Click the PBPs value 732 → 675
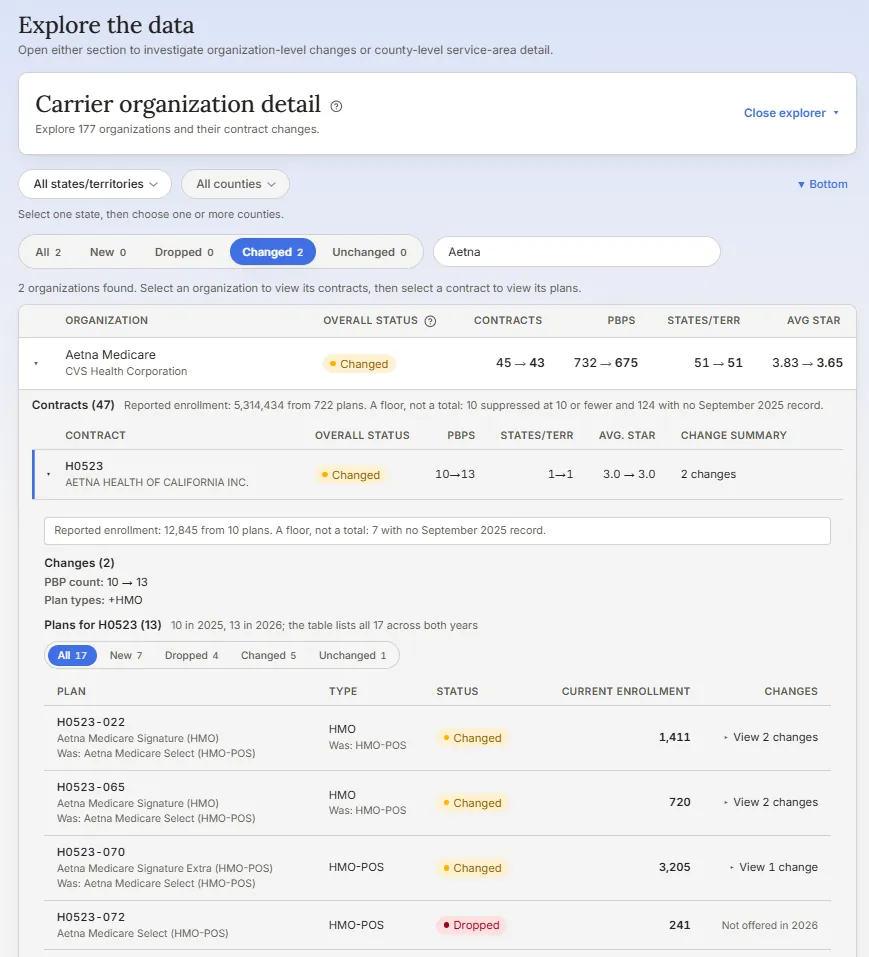 (x=605, y=363)
